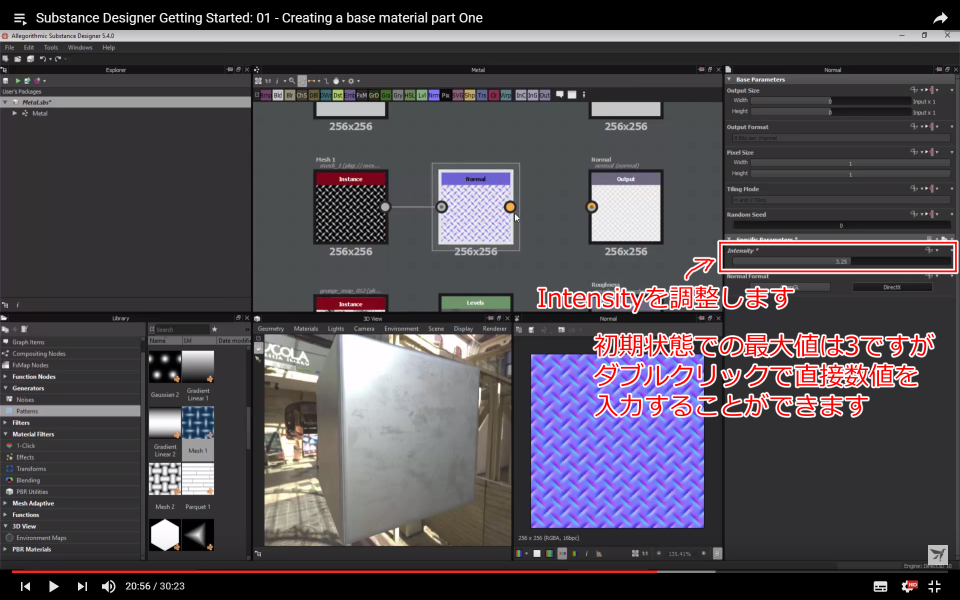Select Noises in Library tree
Screen dimensions: 960x600
coord(25,400)
